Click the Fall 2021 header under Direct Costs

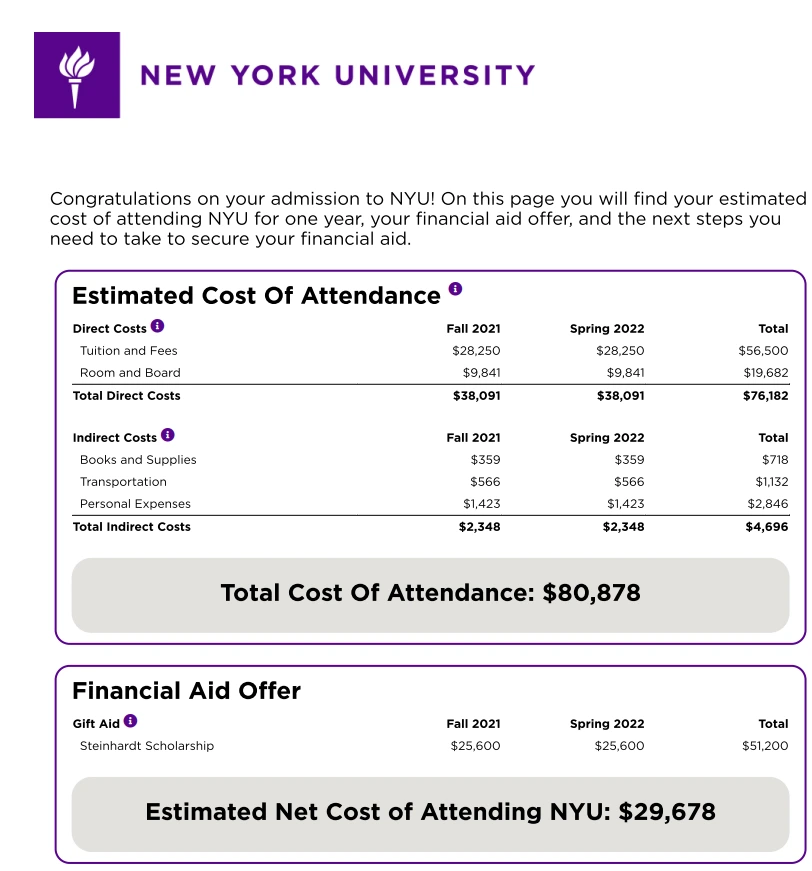click(x=473, y=329)
